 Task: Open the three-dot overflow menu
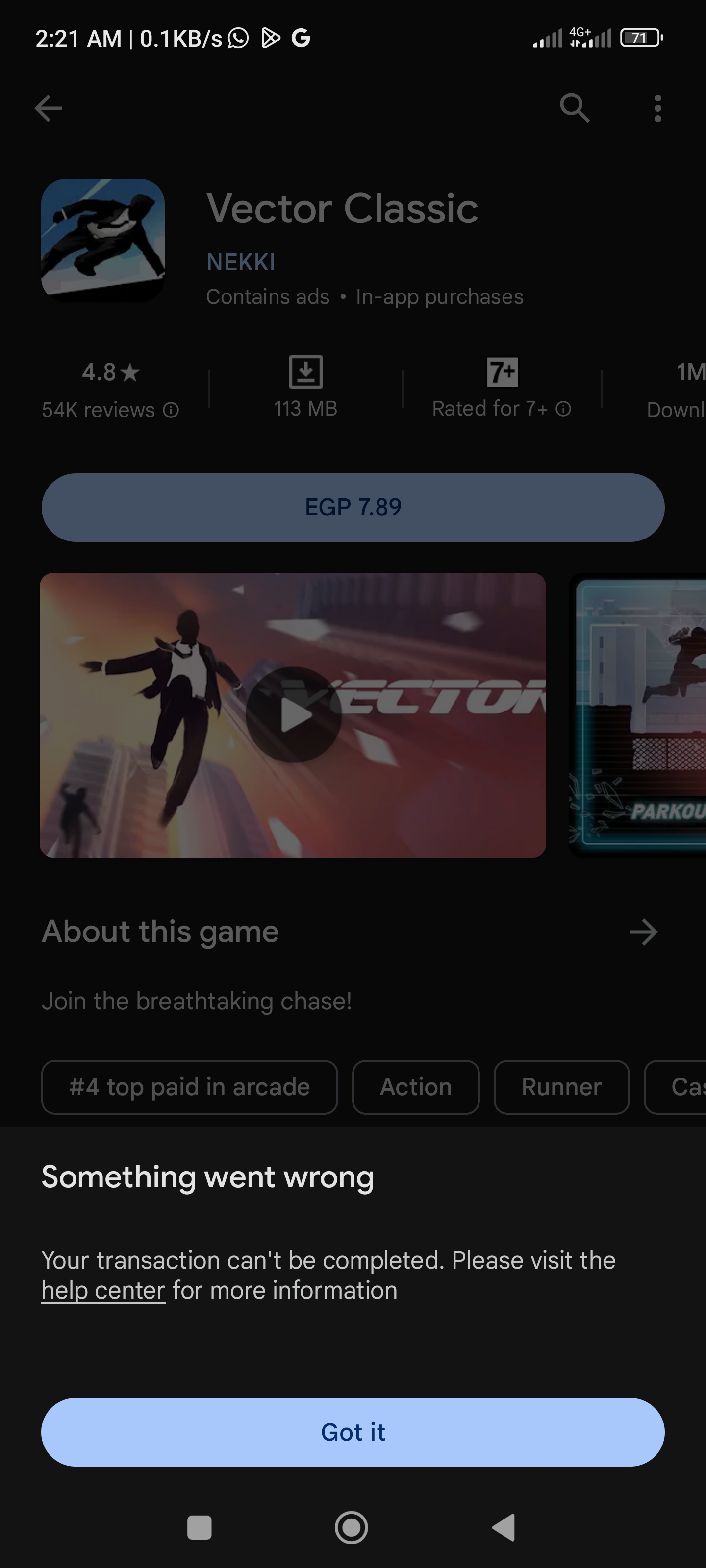pos(657,108)
